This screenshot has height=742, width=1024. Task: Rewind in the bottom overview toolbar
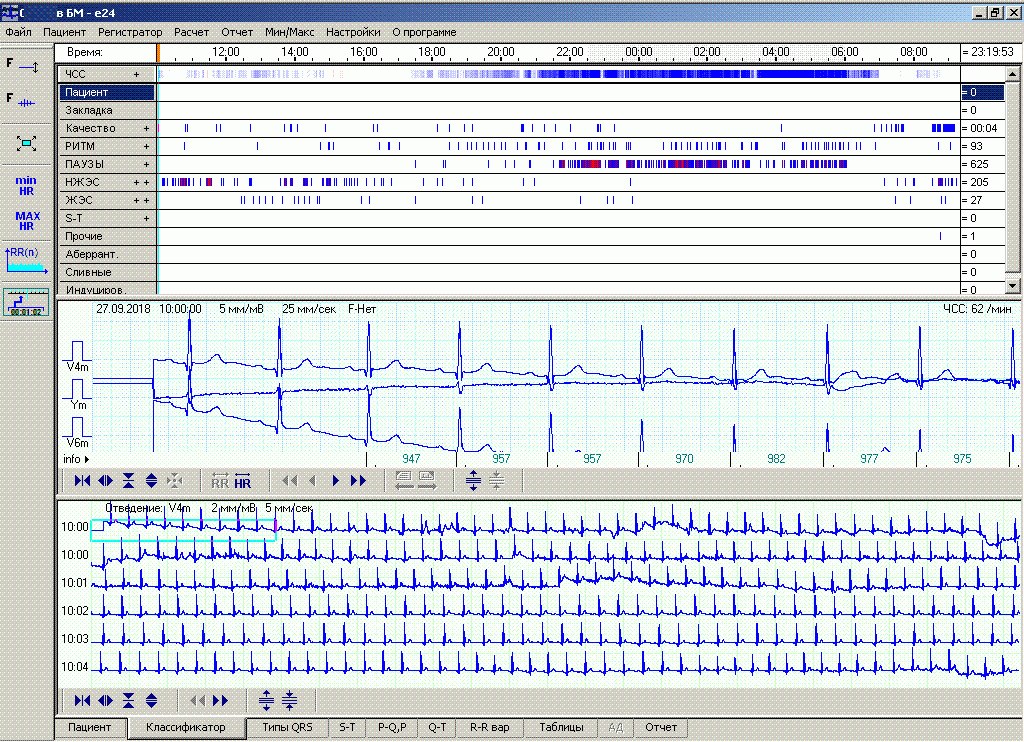197,701
